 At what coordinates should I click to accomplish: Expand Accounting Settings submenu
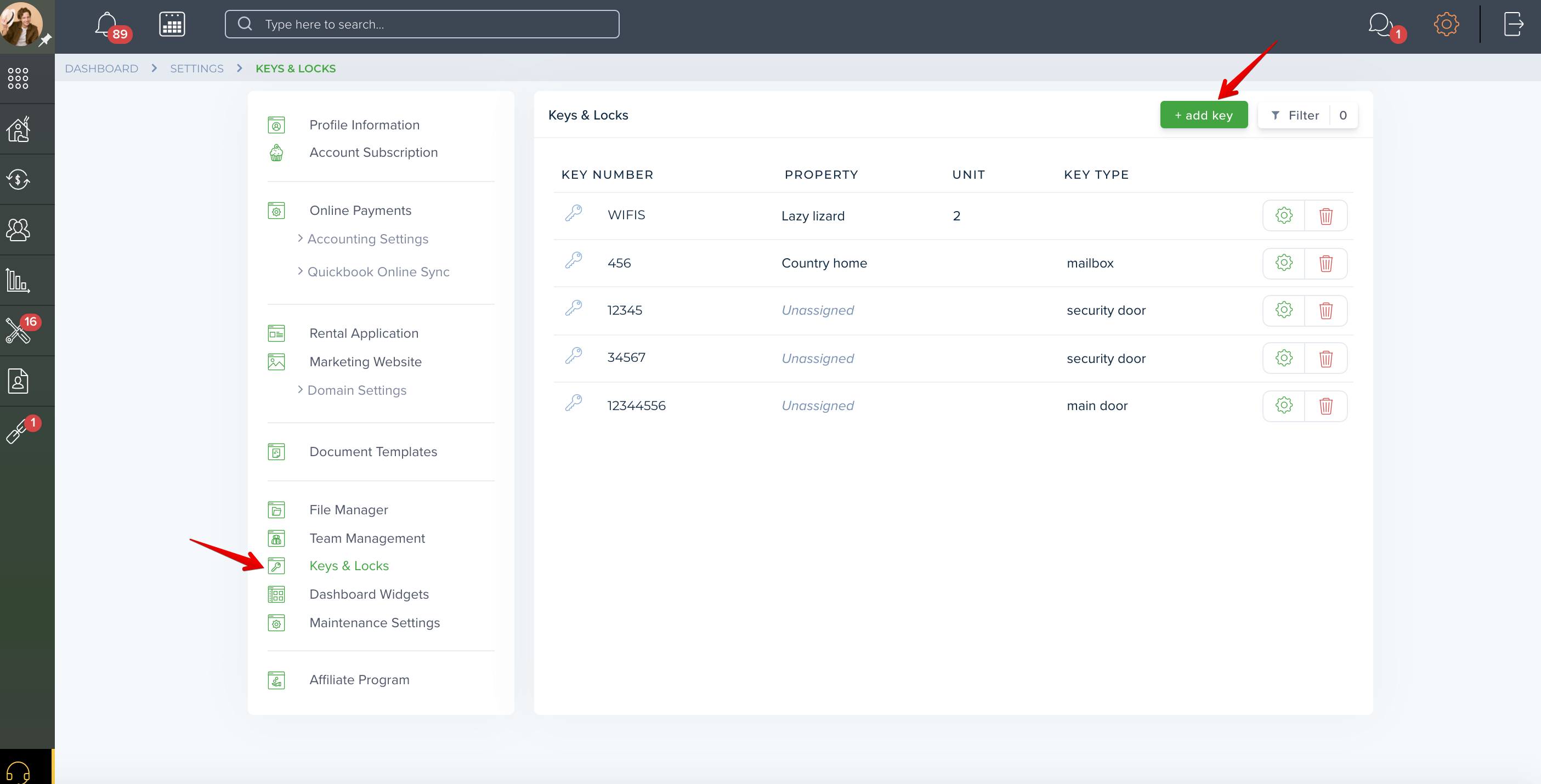pos(367,238)
